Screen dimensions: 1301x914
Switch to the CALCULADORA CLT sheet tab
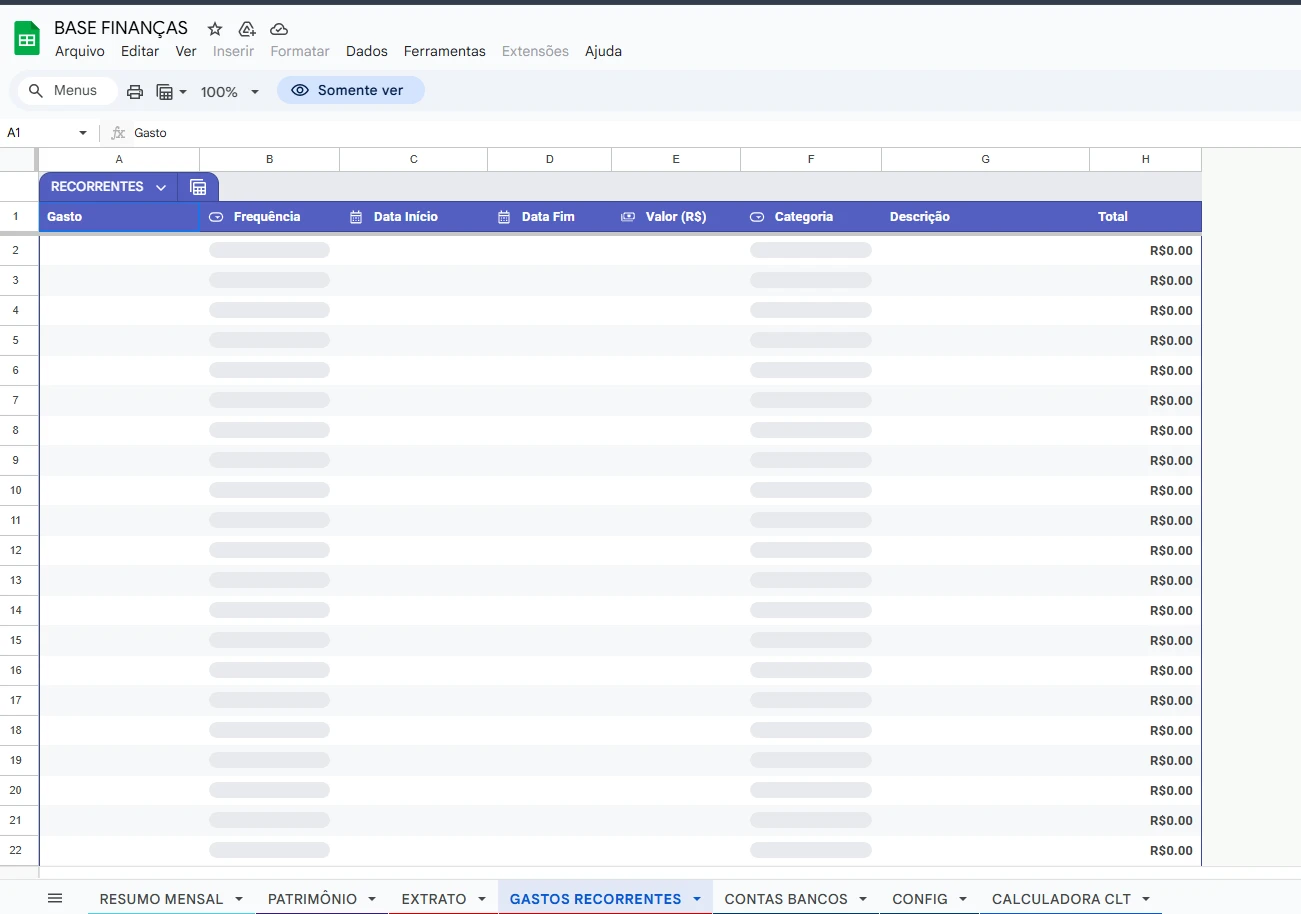pos(1060,899)
